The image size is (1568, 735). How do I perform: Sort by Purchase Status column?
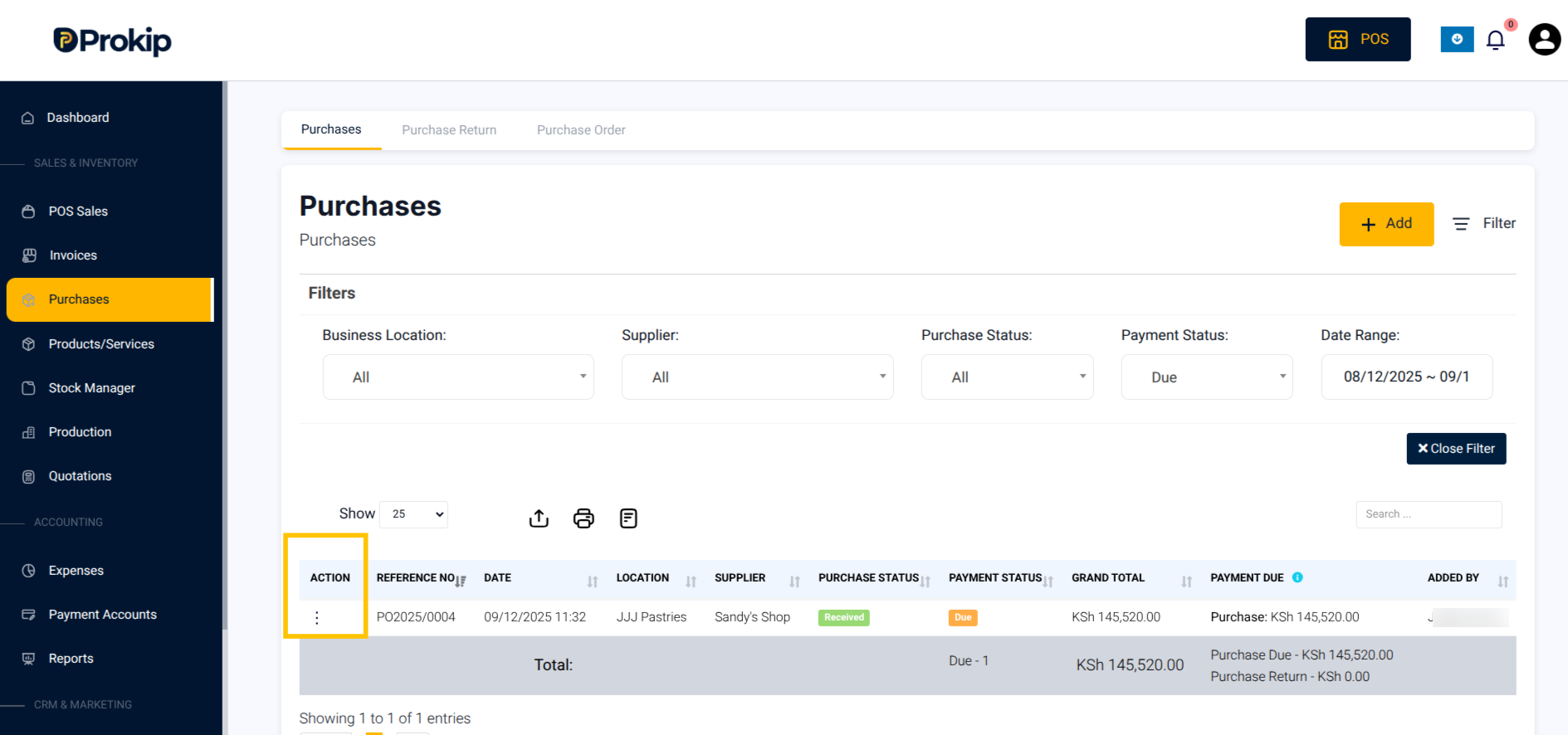[874, 579]
